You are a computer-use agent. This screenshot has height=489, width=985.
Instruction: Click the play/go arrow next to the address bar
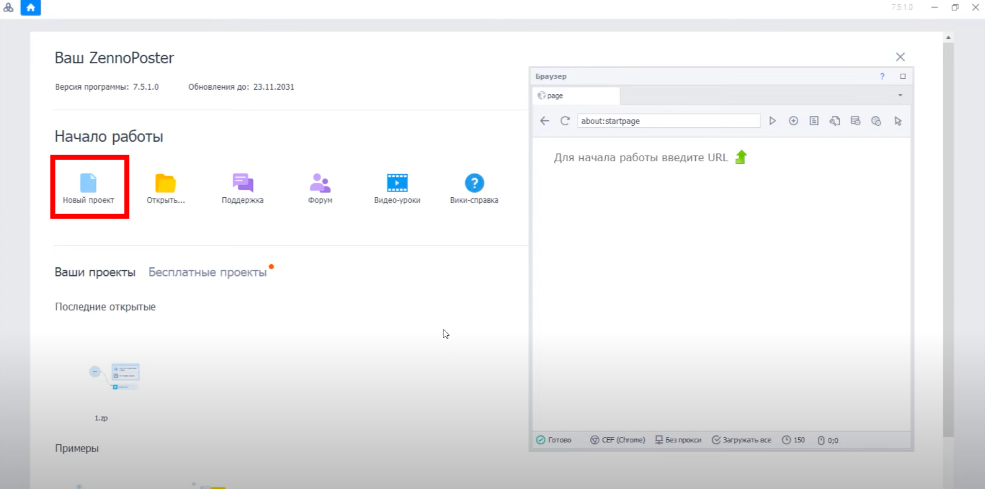point(773,121)
